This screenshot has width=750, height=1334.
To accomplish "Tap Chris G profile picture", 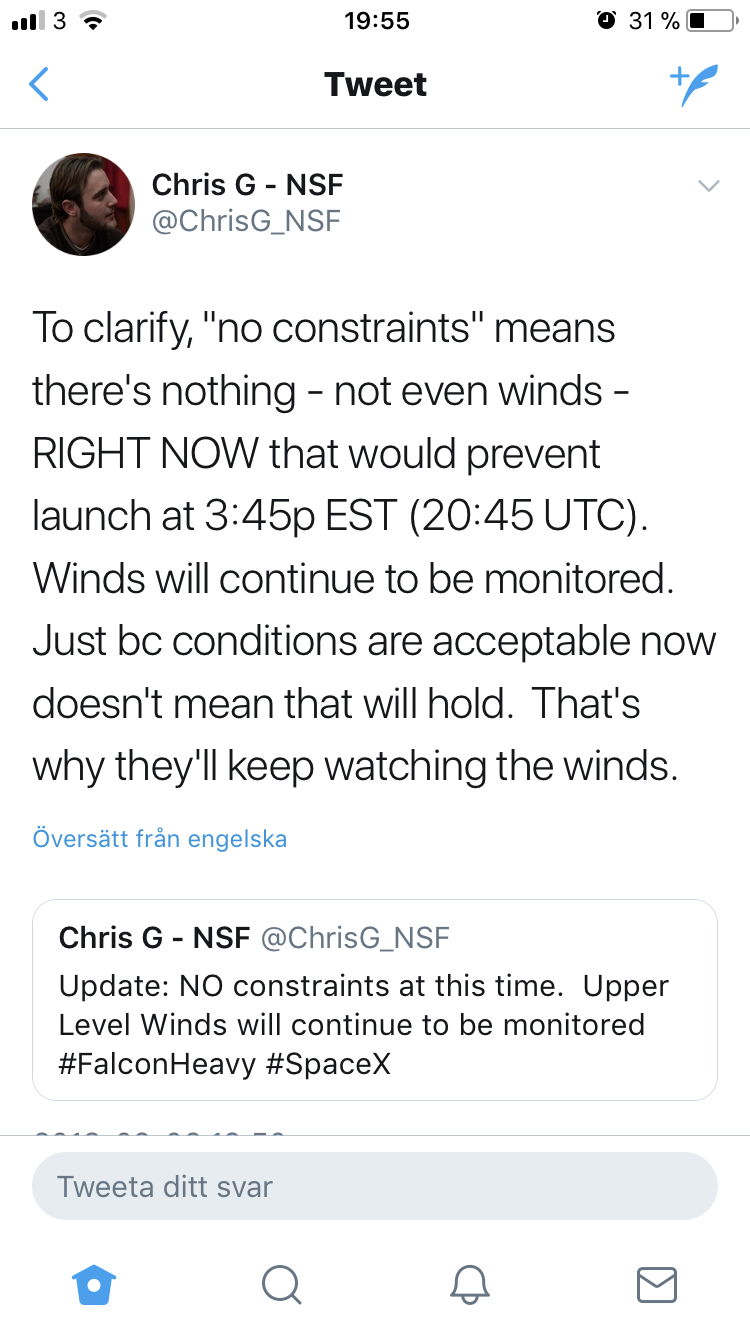I will click(84, 204).
